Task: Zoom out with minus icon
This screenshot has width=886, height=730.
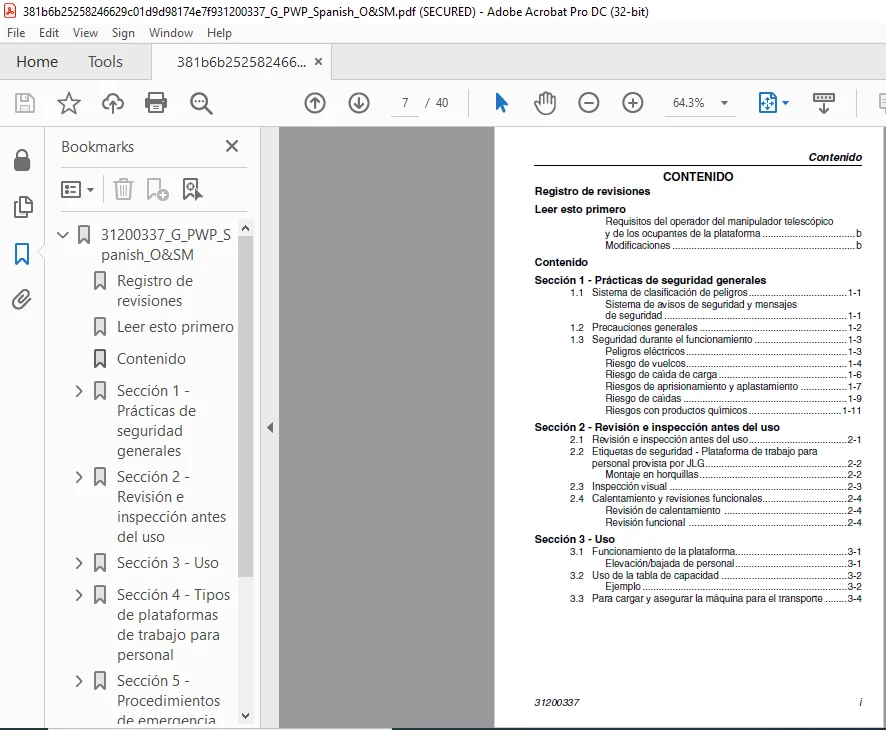Action: (589, 103)
